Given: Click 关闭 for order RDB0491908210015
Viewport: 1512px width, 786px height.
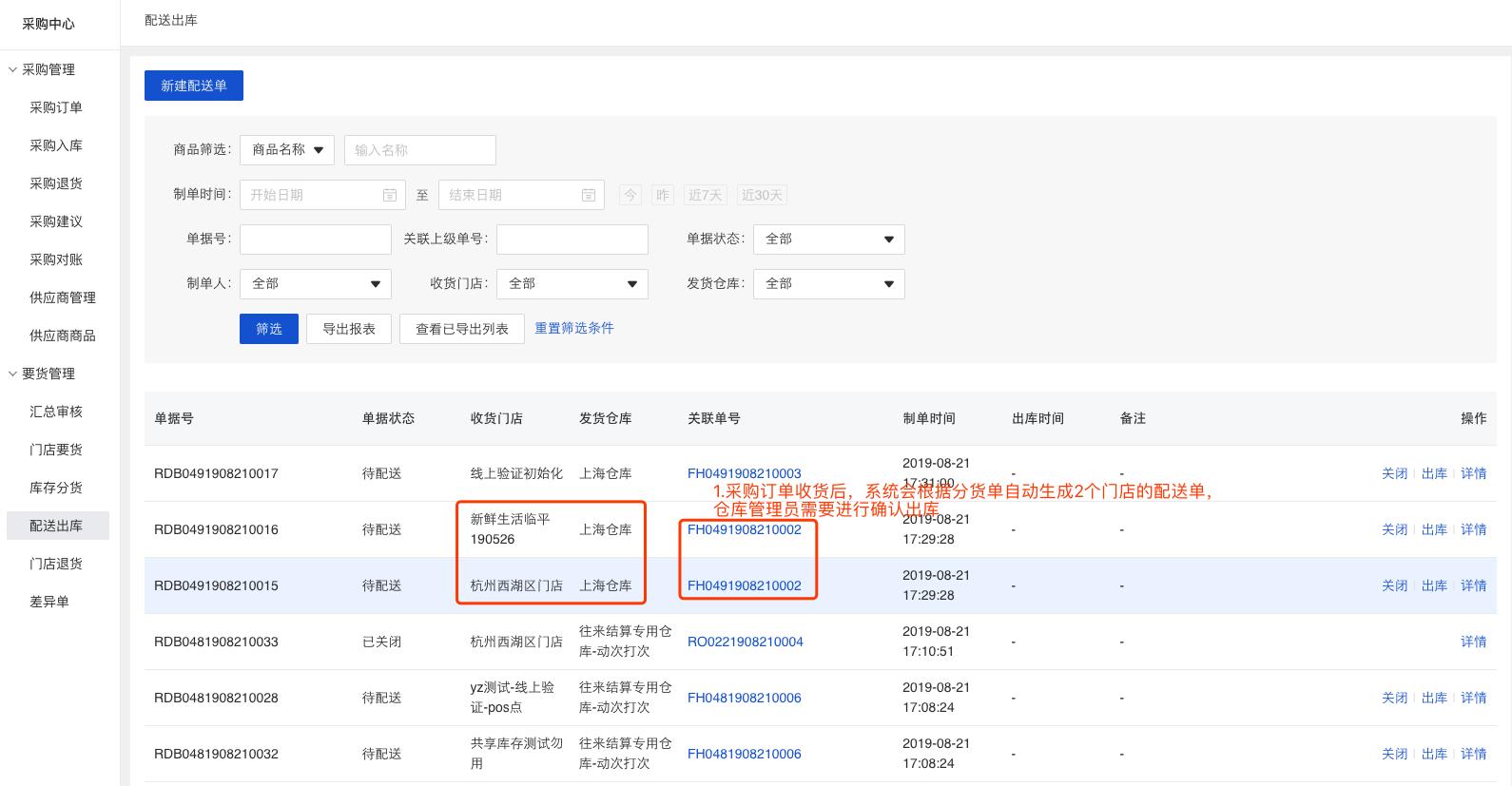Looking at the screenshot, I should click(x=1394, y=585).
